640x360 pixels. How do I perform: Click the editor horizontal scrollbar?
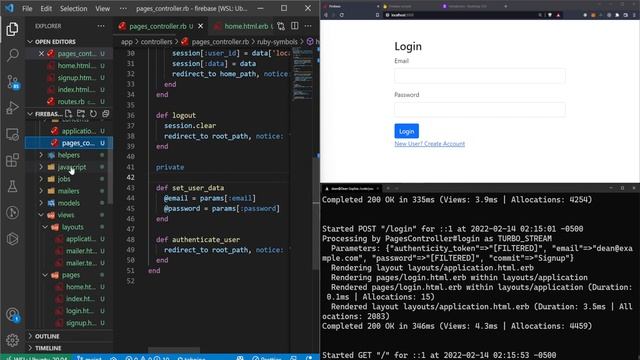[174, 350]
